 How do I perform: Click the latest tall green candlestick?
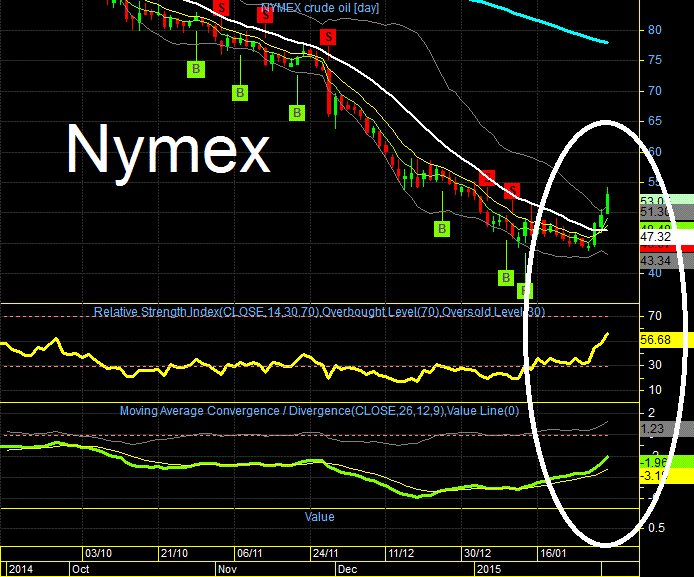[608, 201]
